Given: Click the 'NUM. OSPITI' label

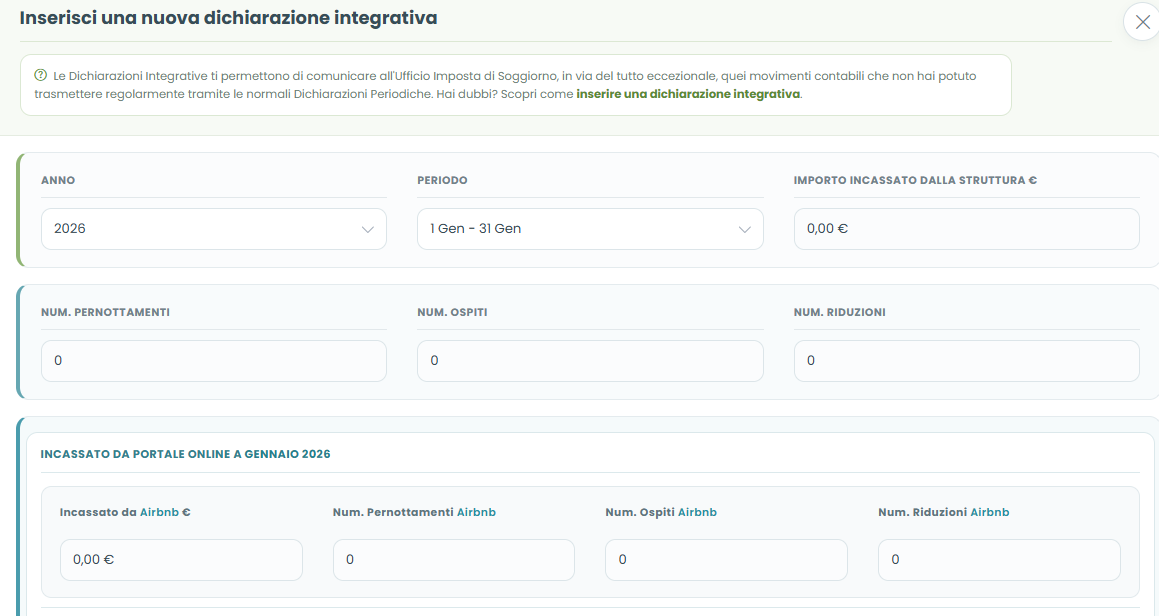Looking at the screenshot, I should point(452,312).
